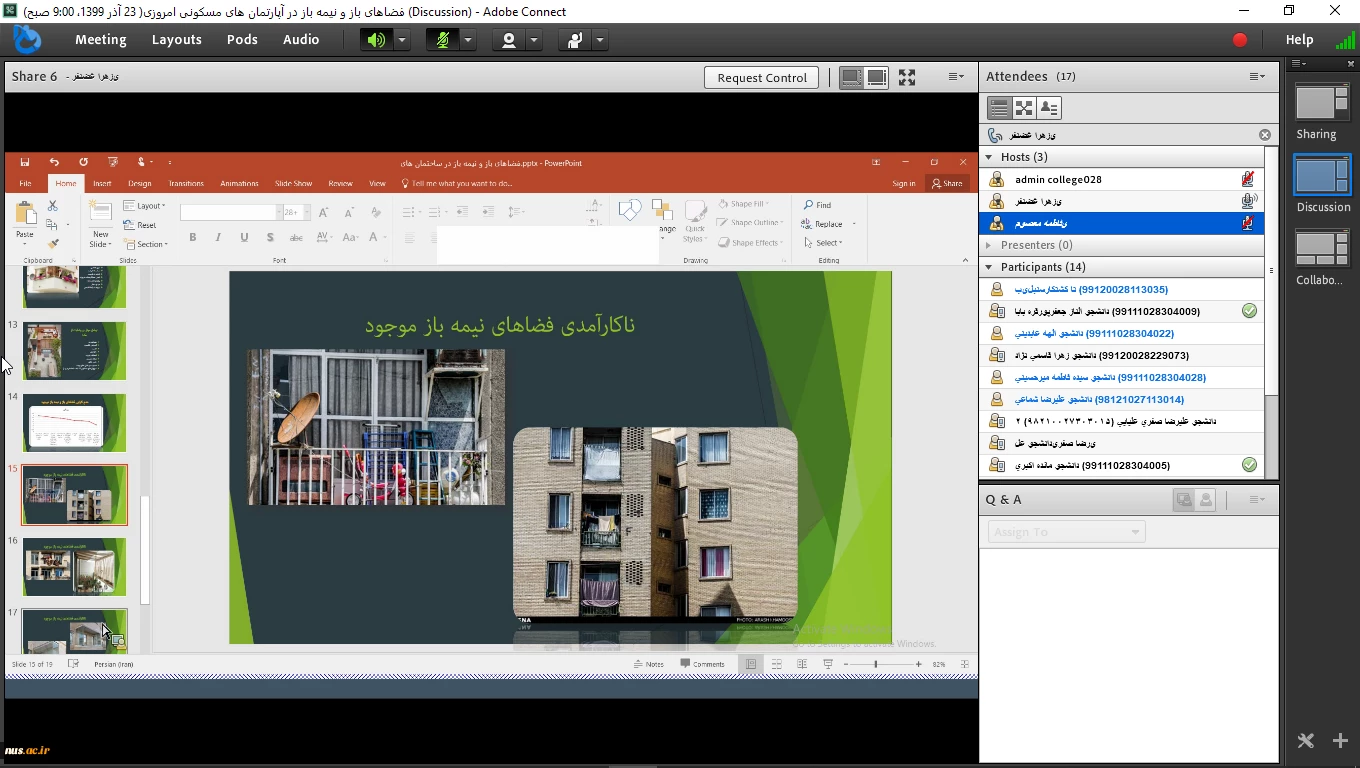This screenshot has height=768, width=1360.
Task: Switch Attendees pod to breakout room view
Action: click(1023, 108)
